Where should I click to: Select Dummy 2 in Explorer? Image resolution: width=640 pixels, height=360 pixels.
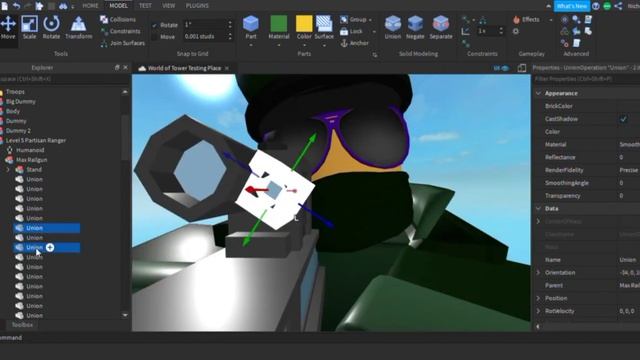point(18,131)
